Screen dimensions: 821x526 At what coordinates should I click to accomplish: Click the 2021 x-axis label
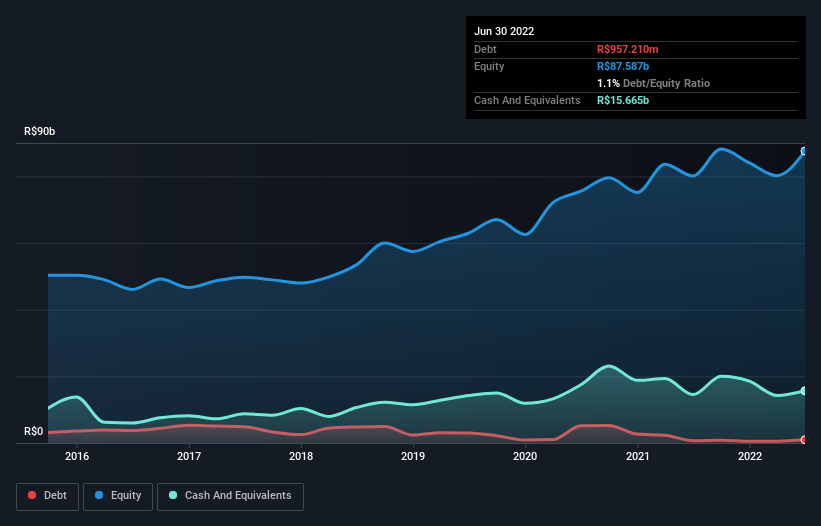(638, 456)
